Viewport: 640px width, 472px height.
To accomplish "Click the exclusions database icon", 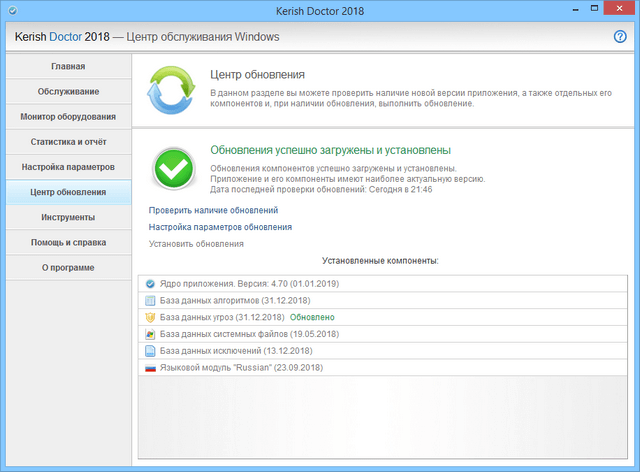I will coord(150,351).
